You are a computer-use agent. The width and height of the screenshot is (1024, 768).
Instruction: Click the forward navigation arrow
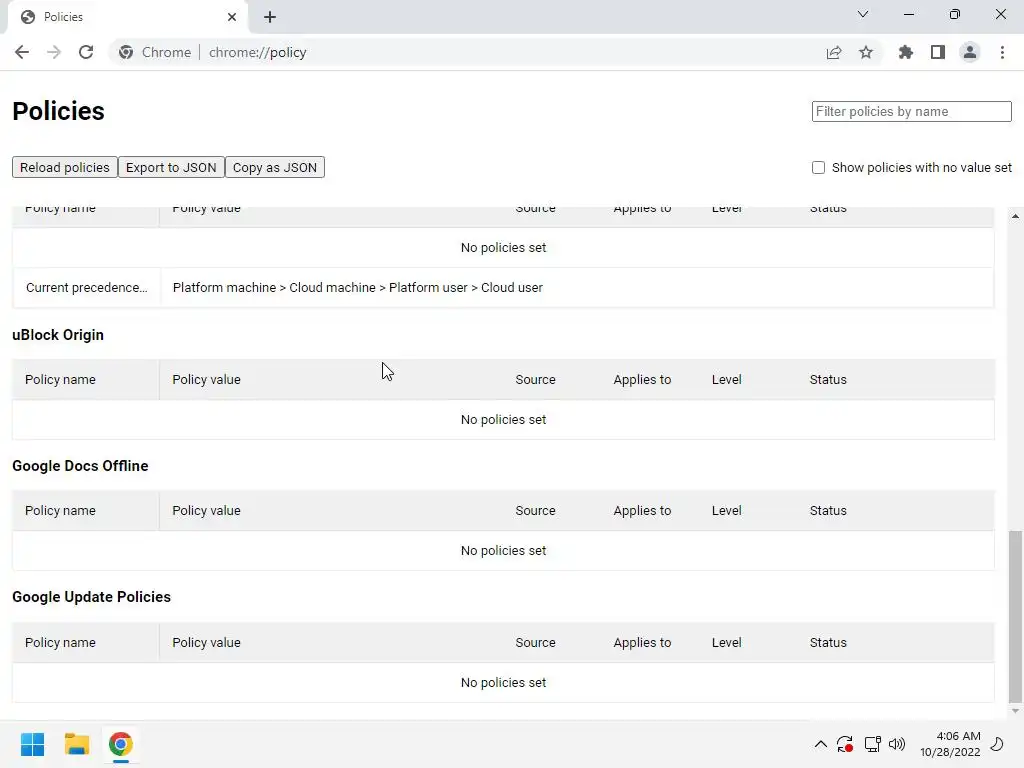tap(54, 52)
